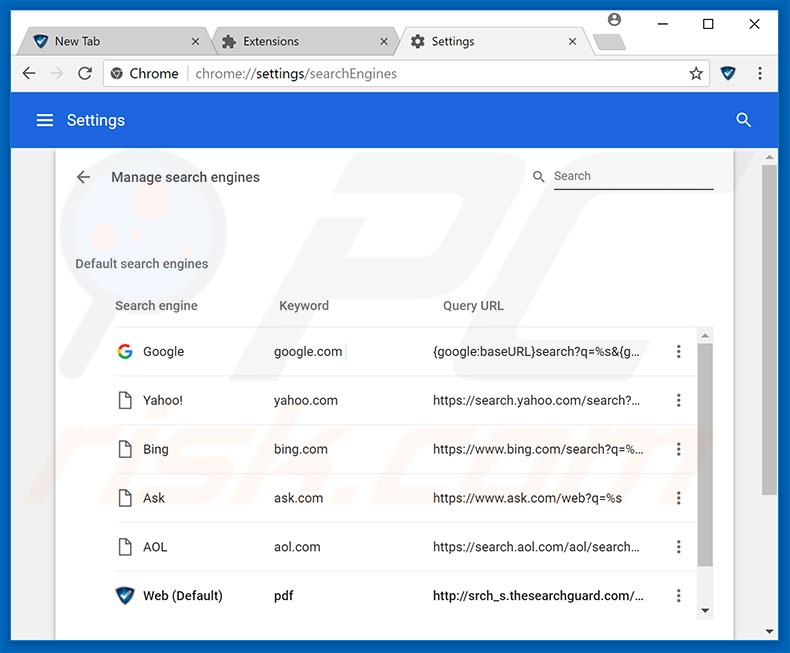
Task: Click the Query URL column header
Action: (473, 305)
